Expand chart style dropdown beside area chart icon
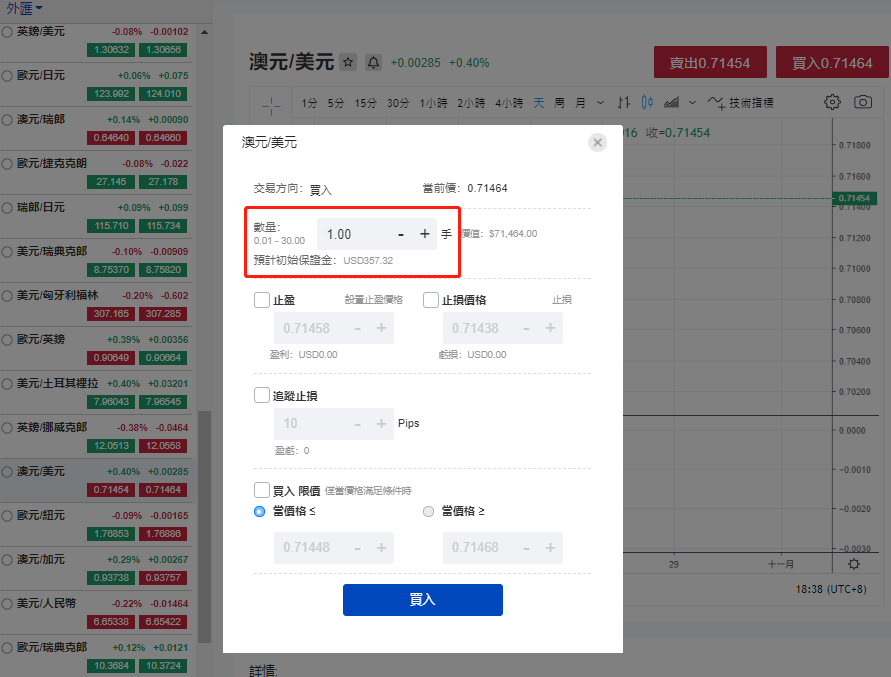Image resolution: width=891 pixels, height=677 pixels. pos(691,103)
